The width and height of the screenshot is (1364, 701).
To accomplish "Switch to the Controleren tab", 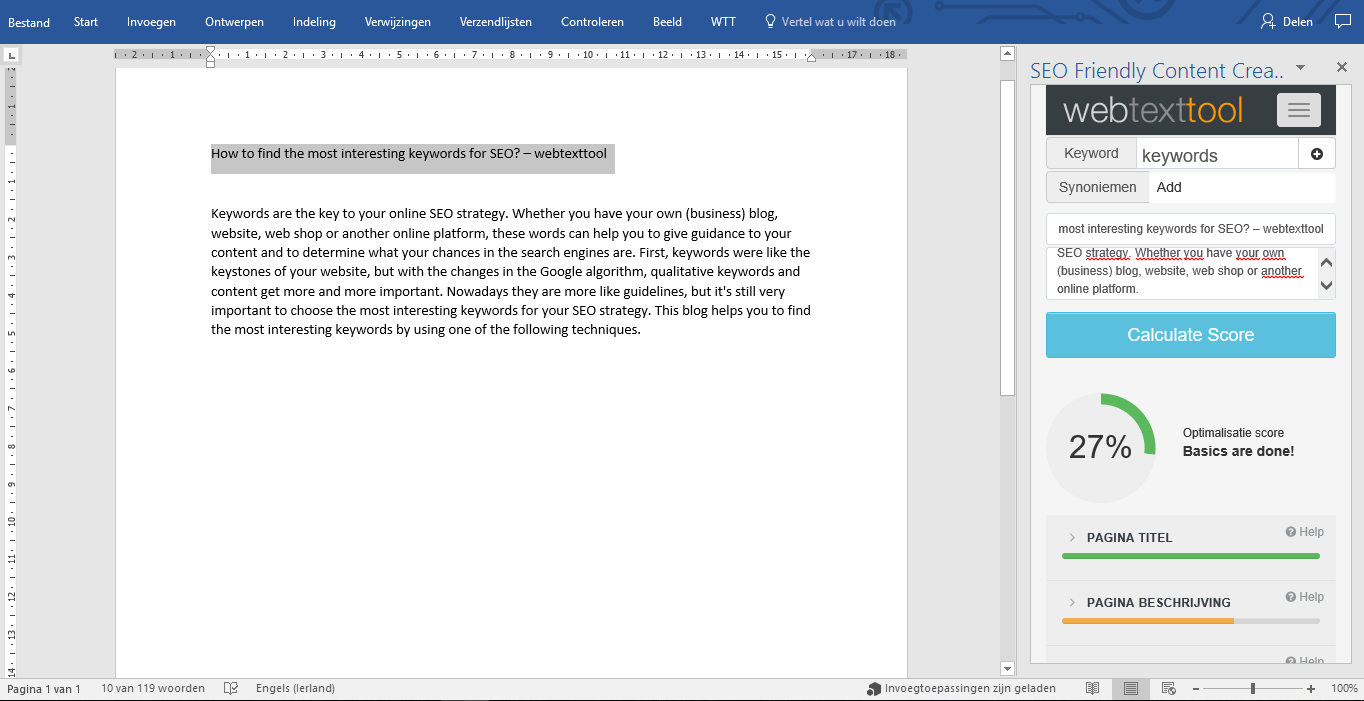I will [592, 22].
